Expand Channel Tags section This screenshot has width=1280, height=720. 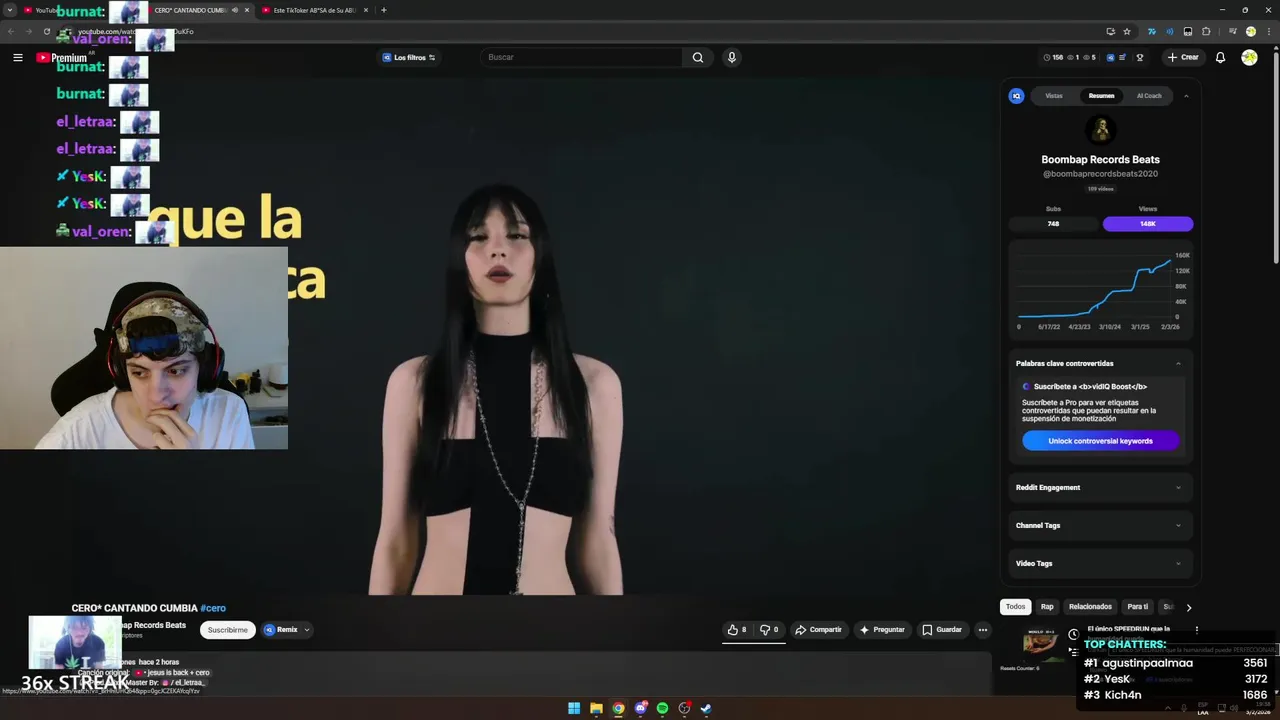(x=1100, y=525)
